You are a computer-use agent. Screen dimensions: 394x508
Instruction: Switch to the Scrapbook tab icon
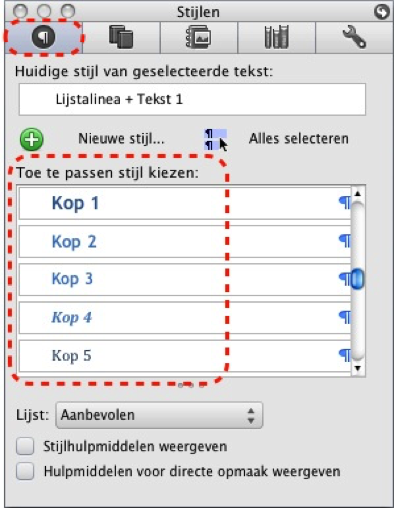coord(199,37)
